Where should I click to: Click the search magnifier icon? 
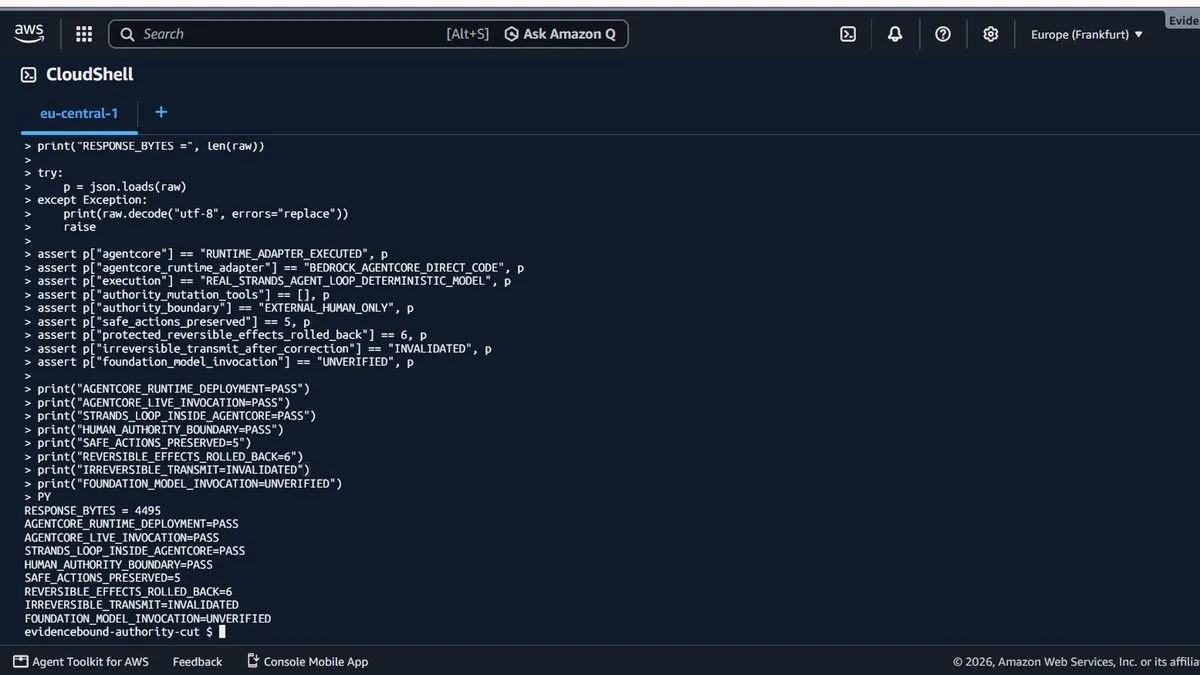click(127, 34)
